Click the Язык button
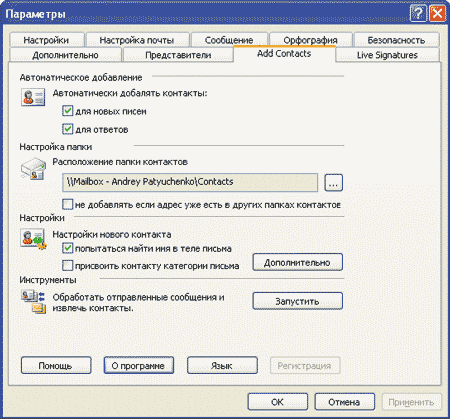450x419 pixels. (x=222, y=365)
